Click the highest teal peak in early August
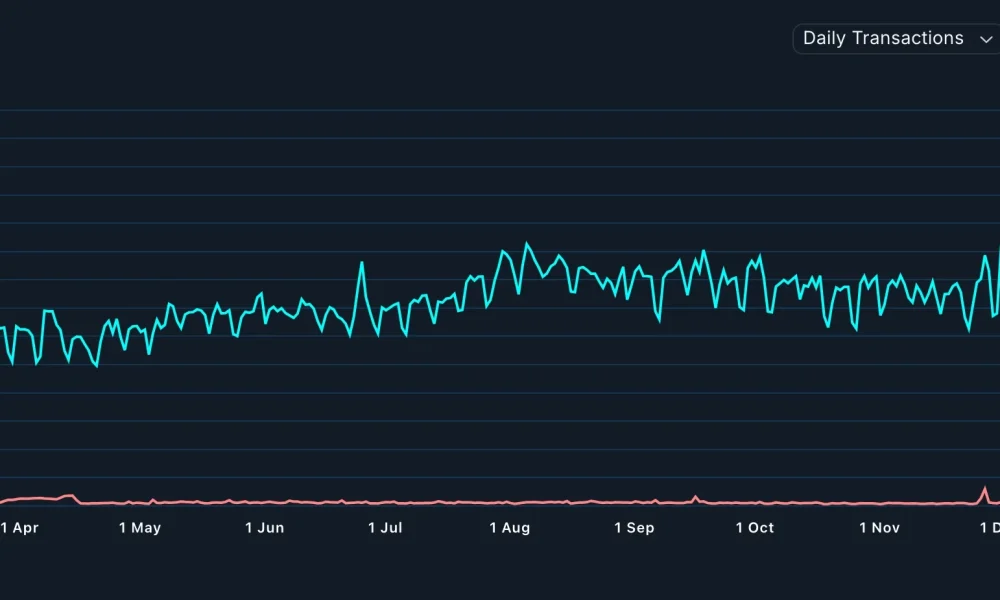The width and height of the screenshot is (1000, 600). [527, 240]
